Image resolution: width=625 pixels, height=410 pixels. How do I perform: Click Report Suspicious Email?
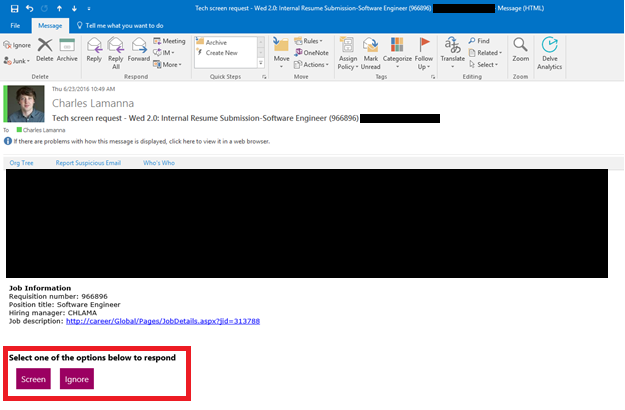pyautogui.click(x=88, y=163)
